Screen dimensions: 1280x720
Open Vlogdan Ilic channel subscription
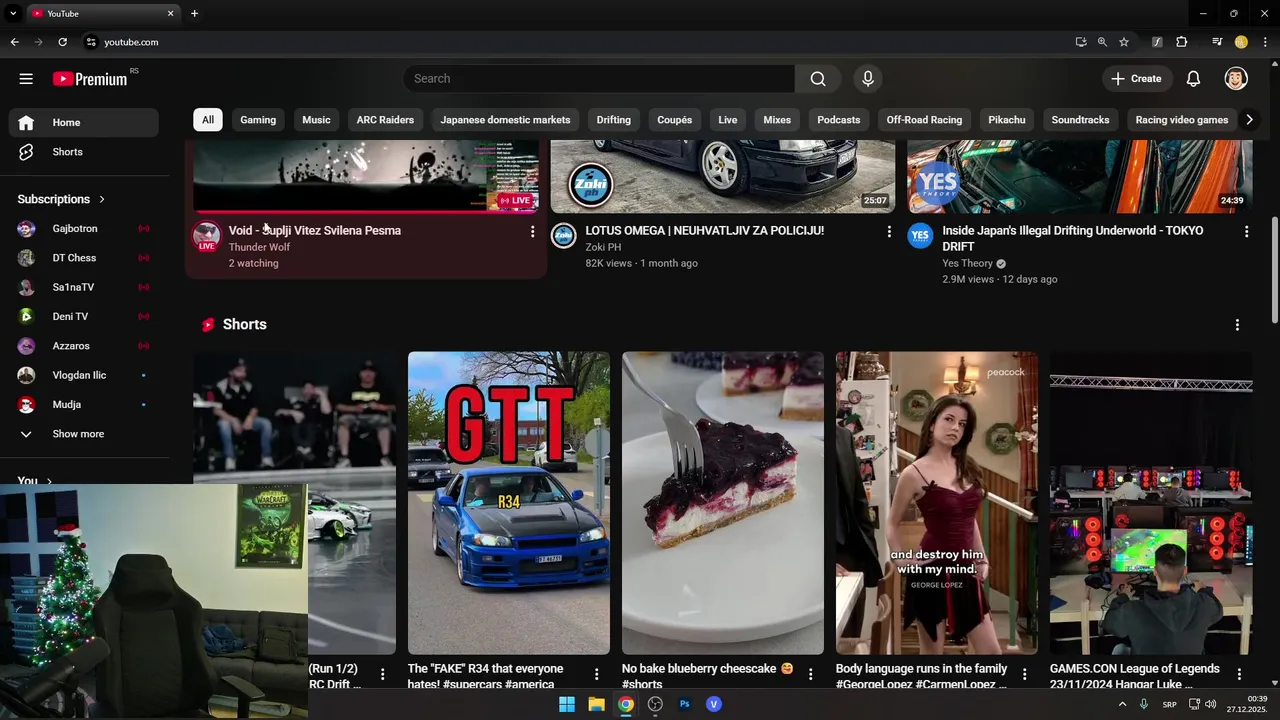point(84,375)
